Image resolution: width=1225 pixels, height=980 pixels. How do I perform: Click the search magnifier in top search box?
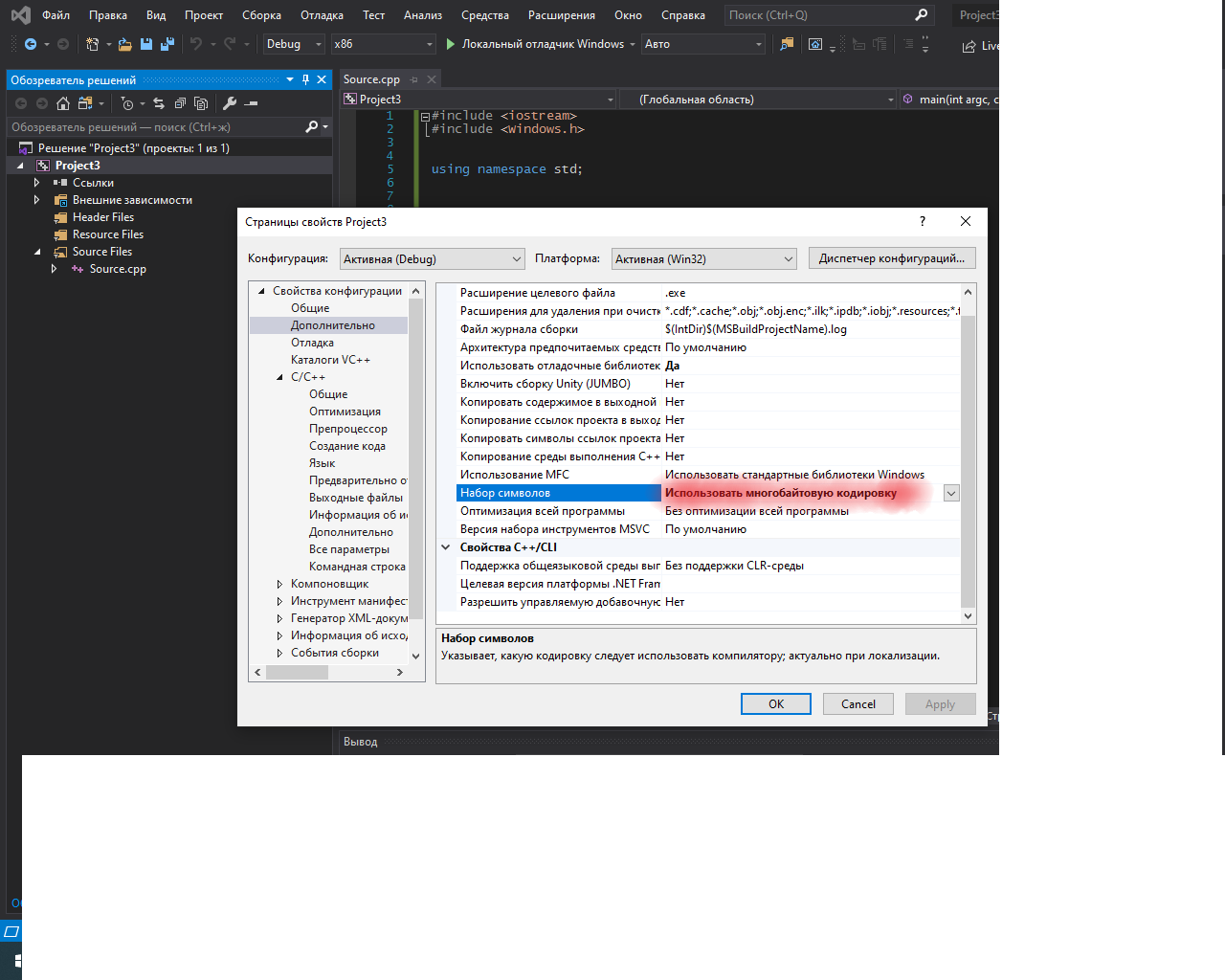(921, 14)
